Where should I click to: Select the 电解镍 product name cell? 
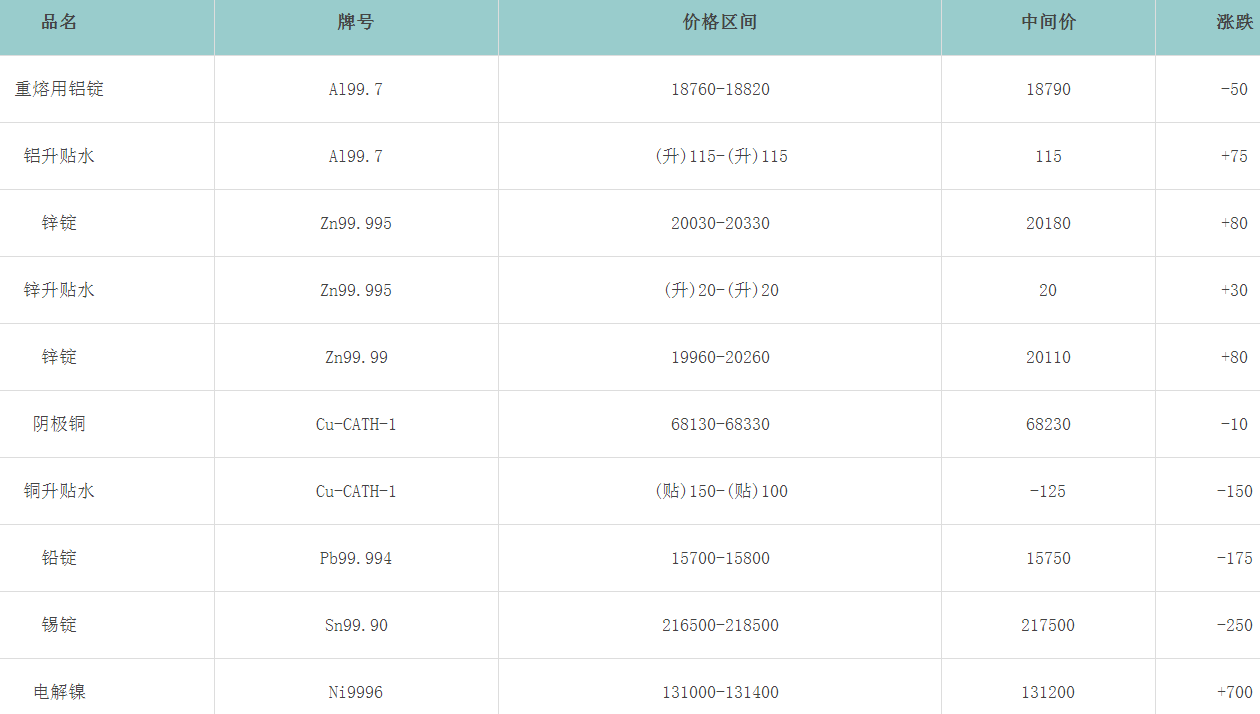click(59, 692)
